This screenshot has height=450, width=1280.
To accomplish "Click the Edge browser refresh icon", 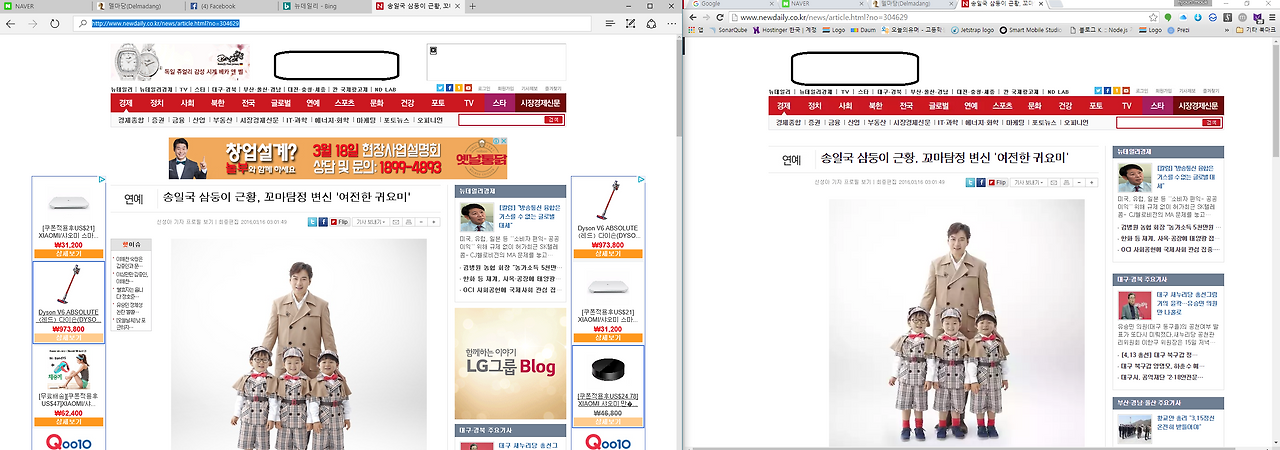I will [x=55, y=22].
